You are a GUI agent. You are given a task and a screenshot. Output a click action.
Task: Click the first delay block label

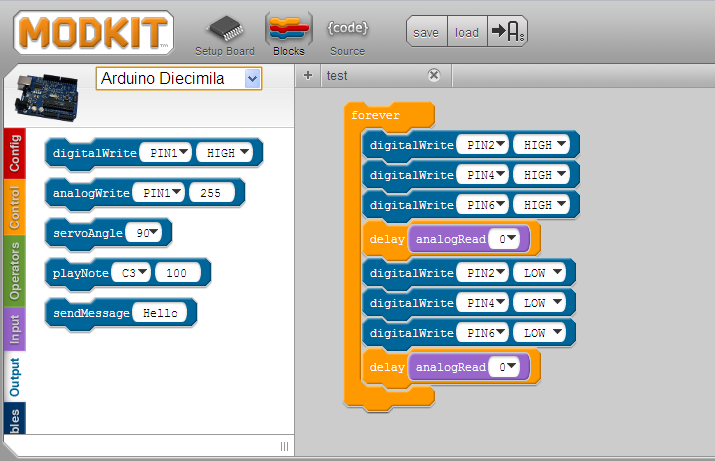(x=387, y=239)
